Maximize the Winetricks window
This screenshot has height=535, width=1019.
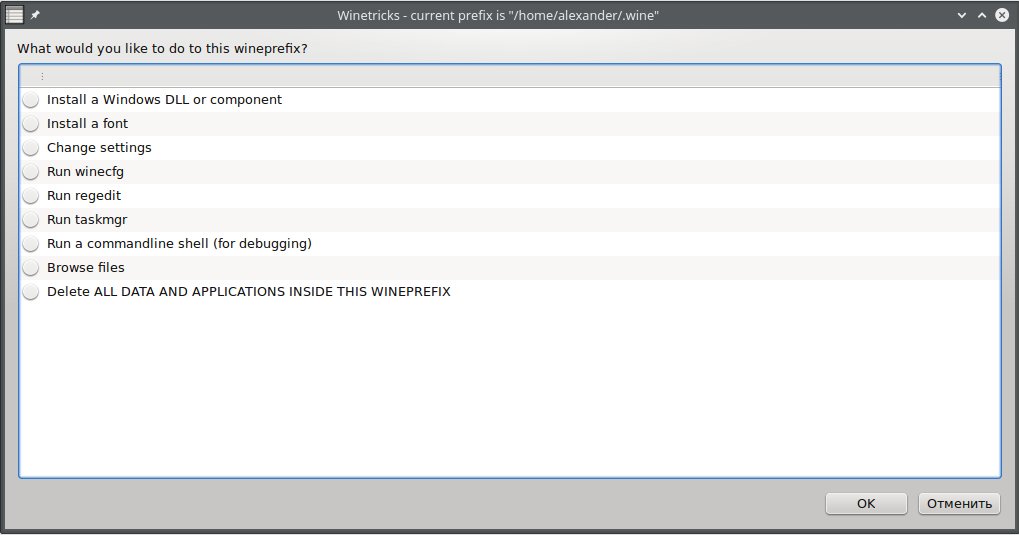point(982,15)
